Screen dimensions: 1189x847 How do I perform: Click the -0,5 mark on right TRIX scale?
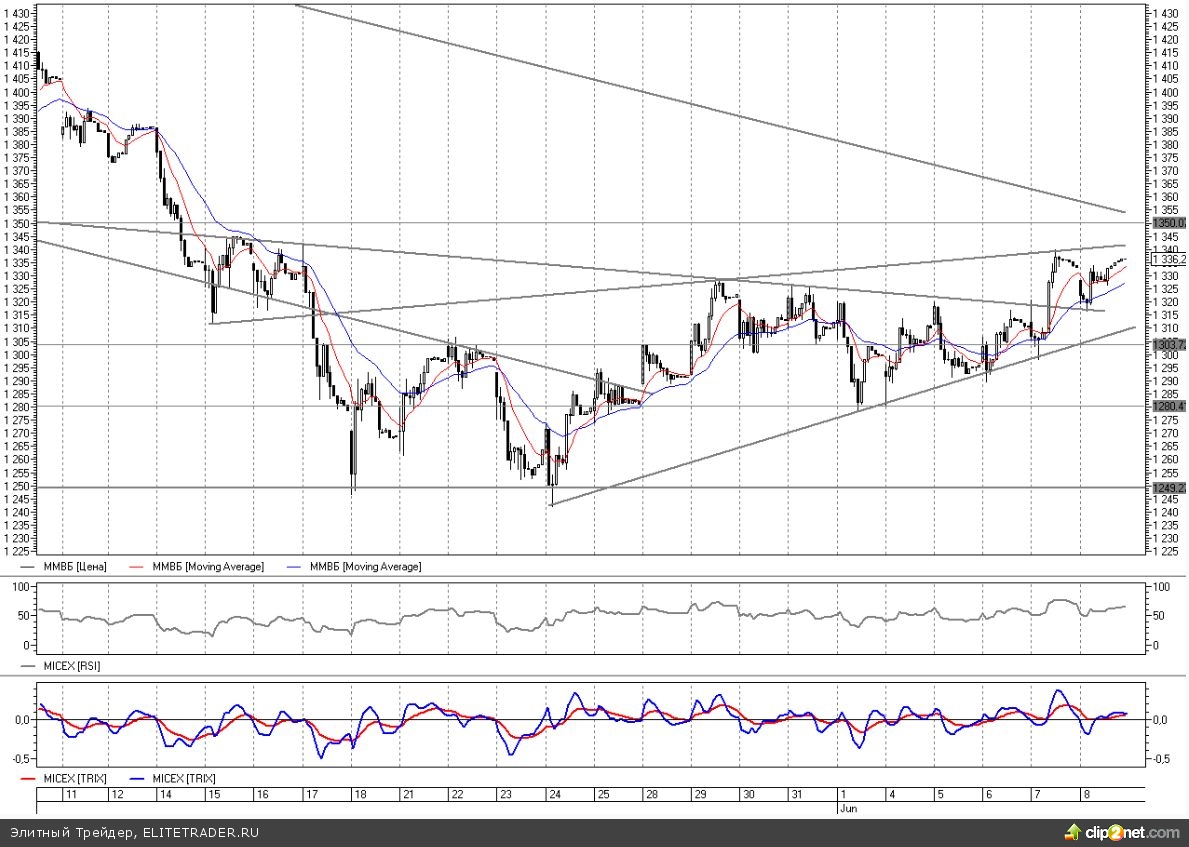coord(1164,759)
